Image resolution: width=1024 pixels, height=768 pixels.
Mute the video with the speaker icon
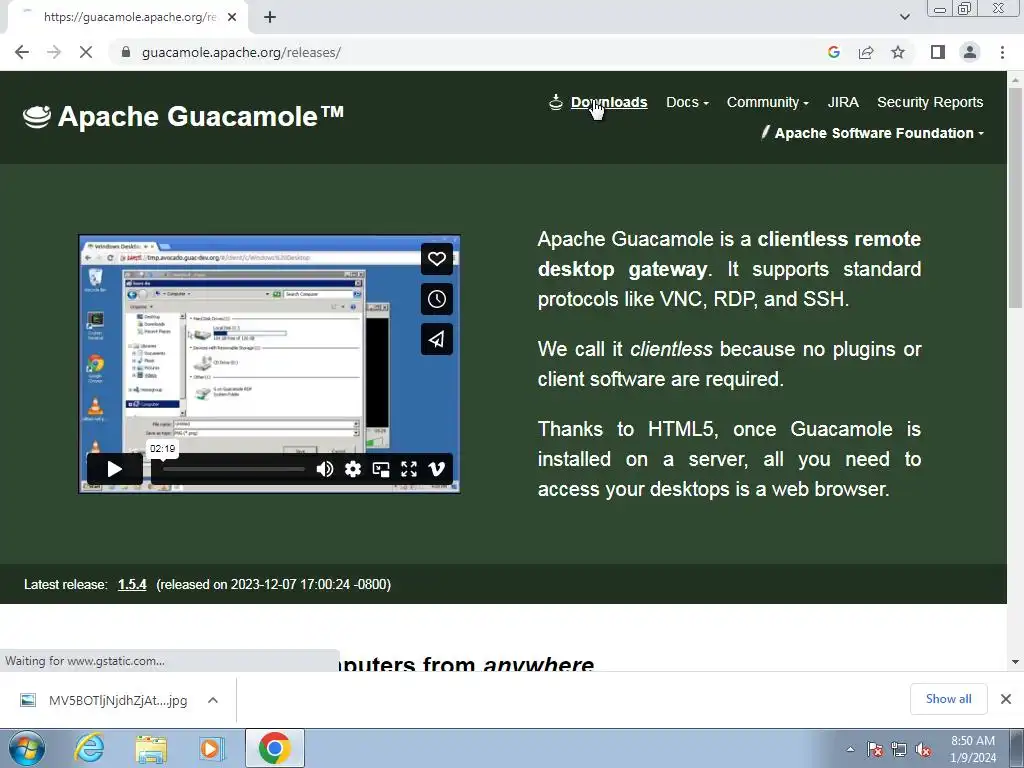pyautogui.click(x=325, y=469)
